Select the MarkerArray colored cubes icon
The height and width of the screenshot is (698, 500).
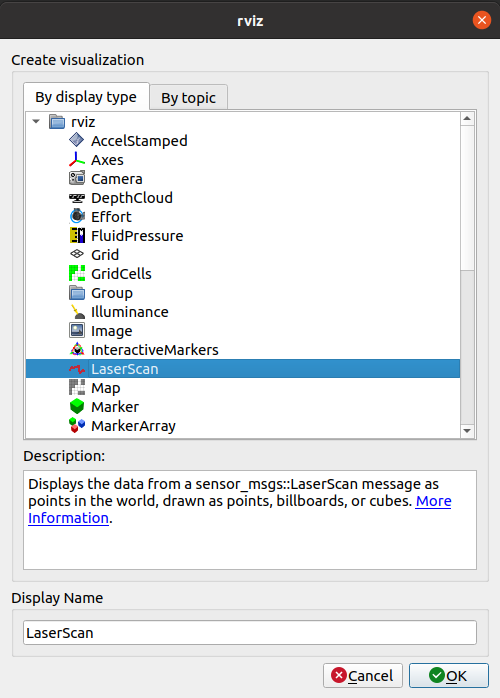pyautogui.click(x=77, y=426)
